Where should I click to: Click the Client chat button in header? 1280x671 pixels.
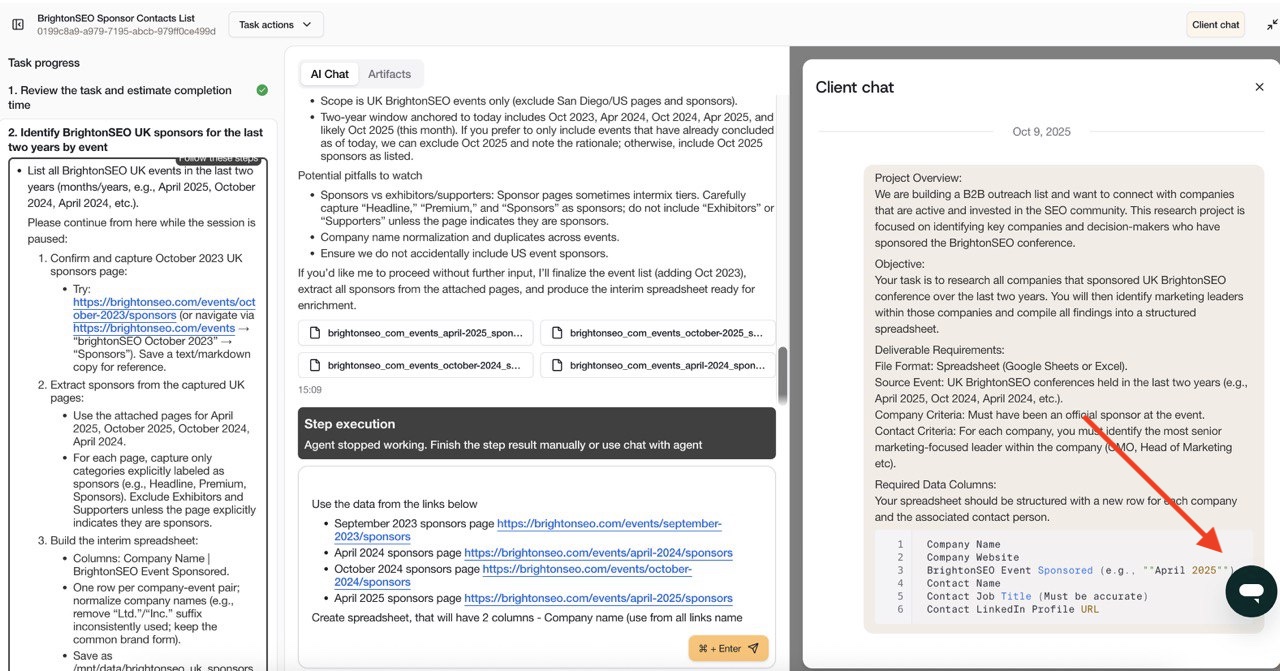coord(1215,25)
